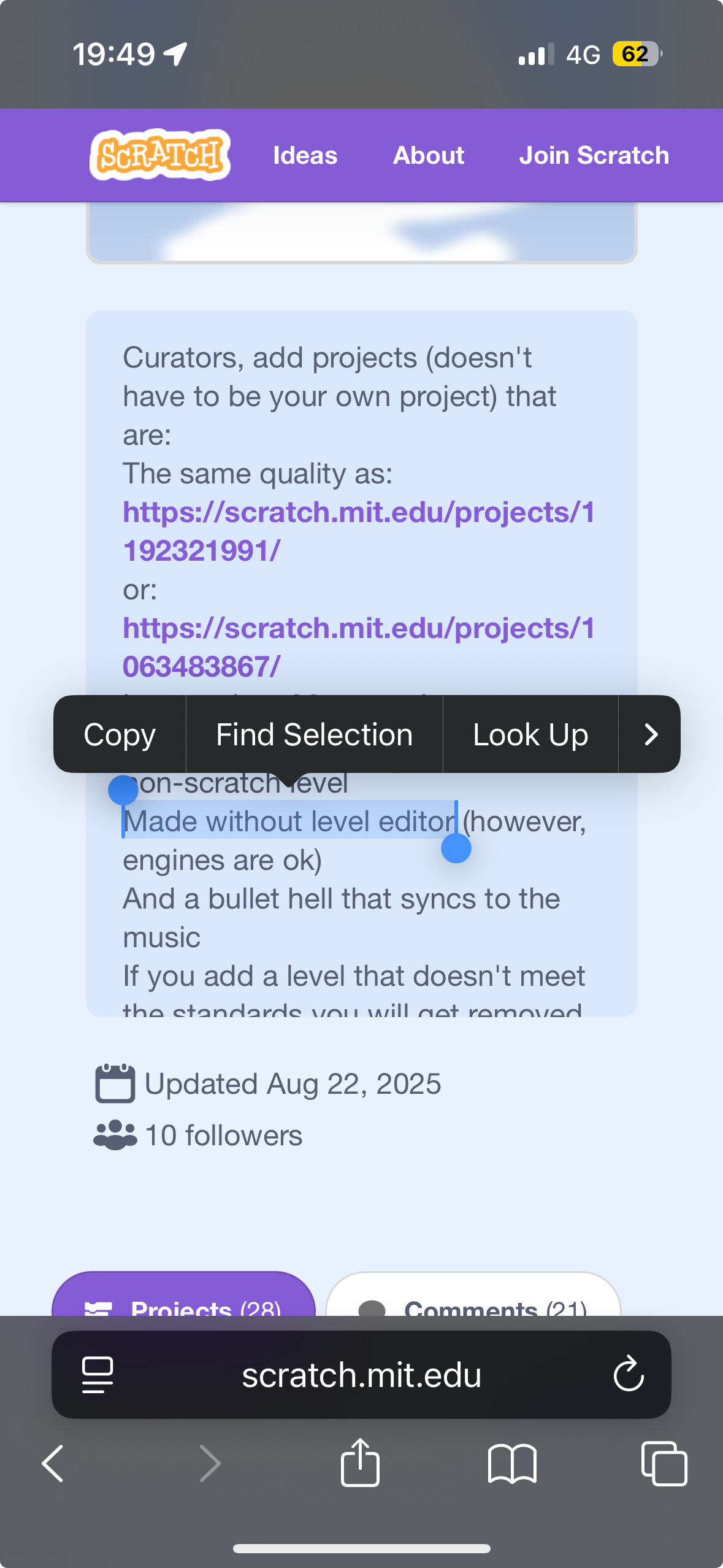
Task: Tap the scratch.mit.edu address field
Action: [x=361, y=1375]
